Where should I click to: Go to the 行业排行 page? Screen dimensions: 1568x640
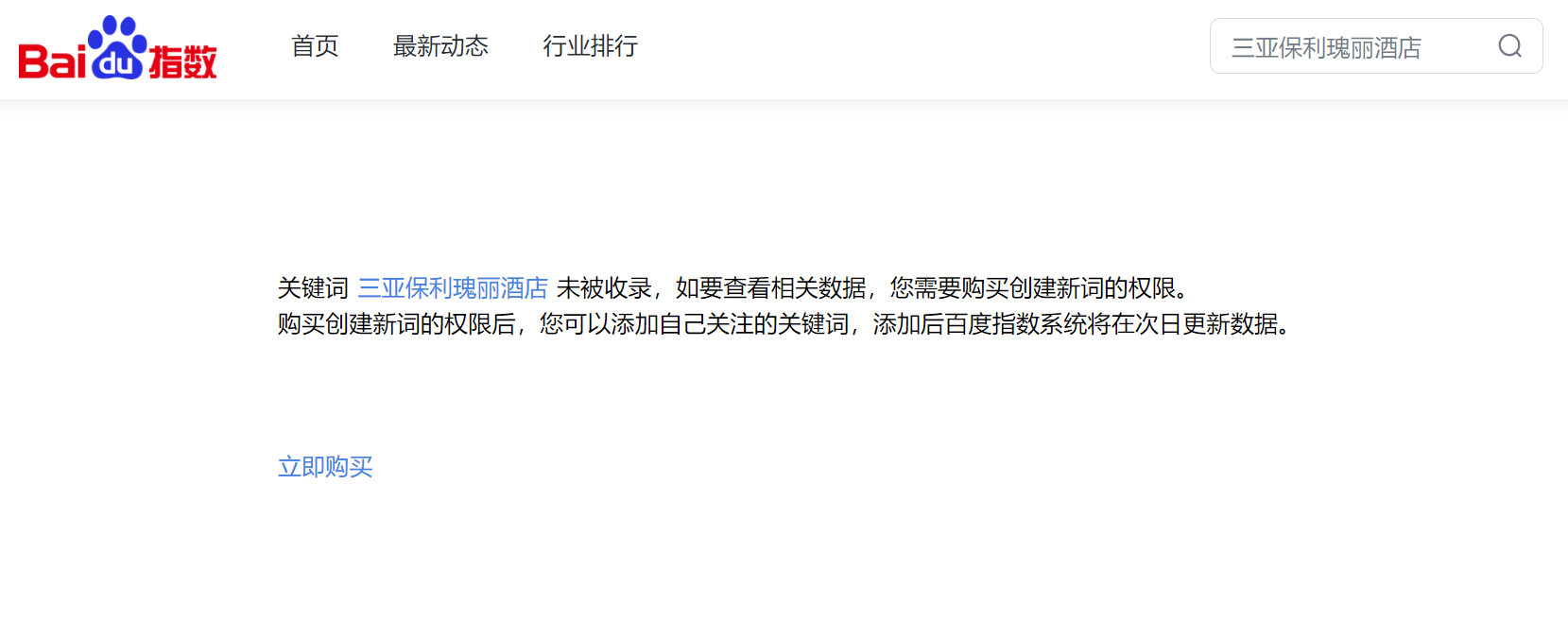point(591,46)
